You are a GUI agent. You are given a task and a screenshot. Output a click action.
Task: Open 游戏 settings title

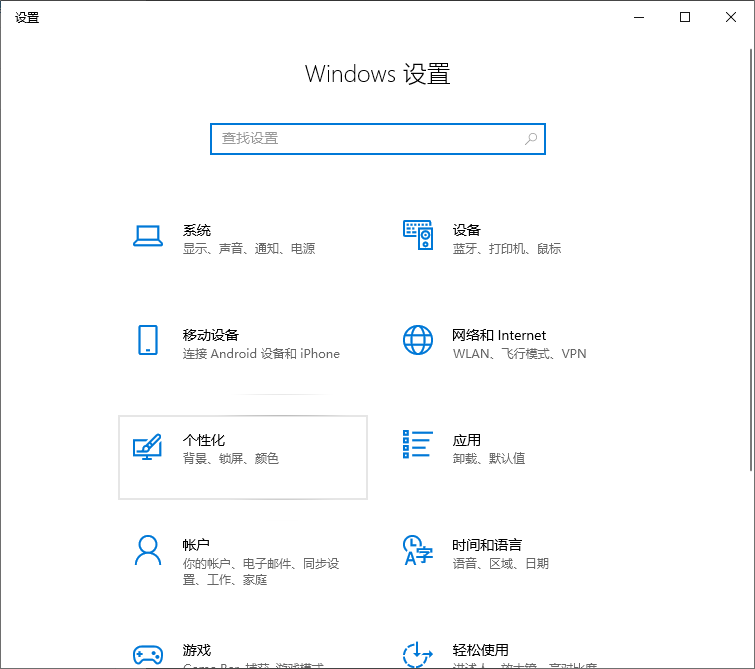[196, 650]
